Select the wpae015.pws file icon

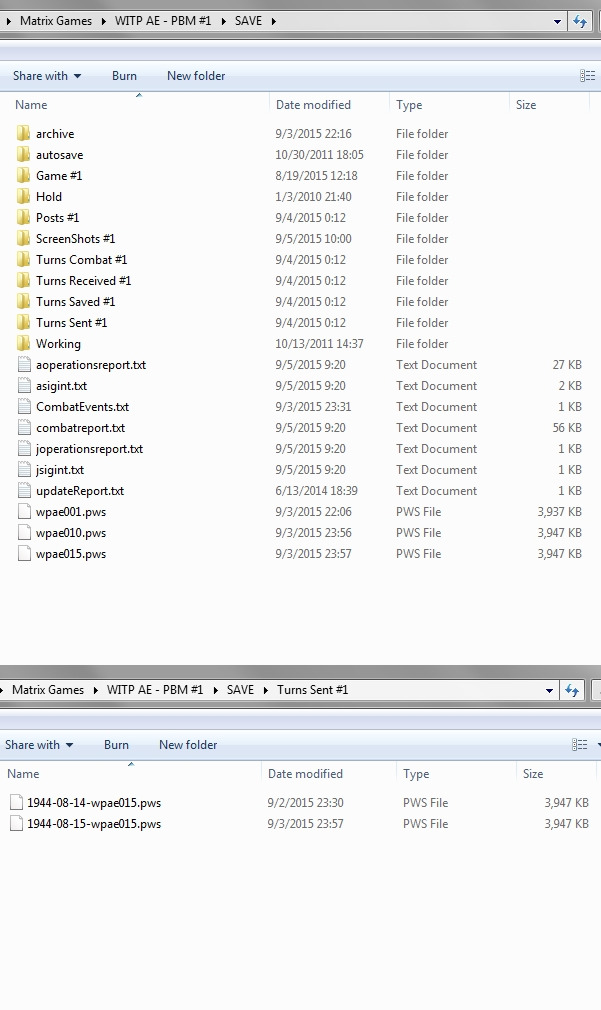coord(24,554)
